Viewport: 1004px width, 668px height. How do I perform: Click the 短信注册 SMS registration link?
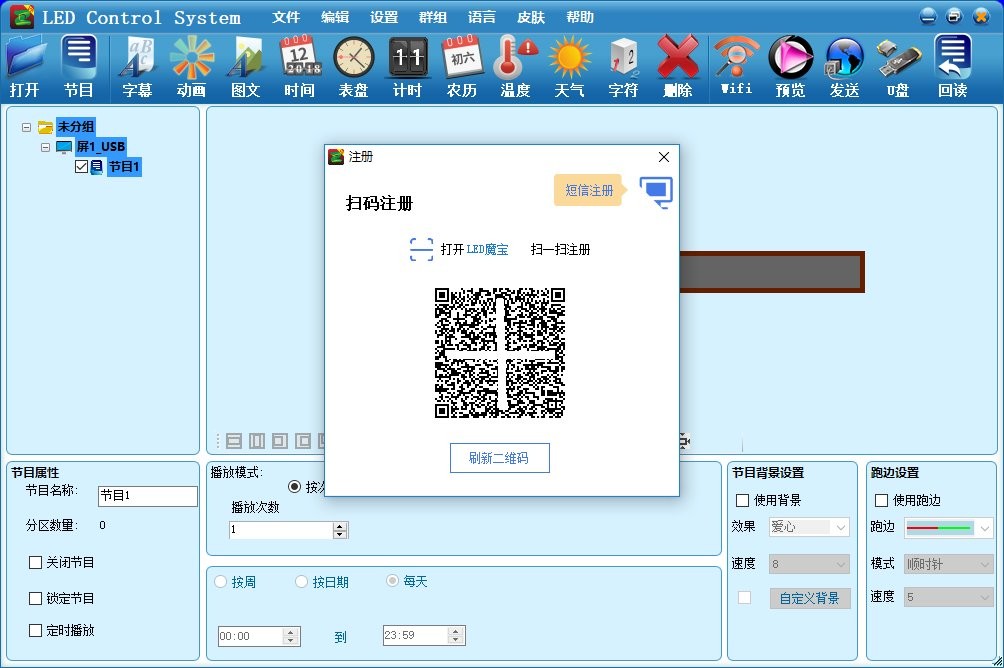[588, 190]
